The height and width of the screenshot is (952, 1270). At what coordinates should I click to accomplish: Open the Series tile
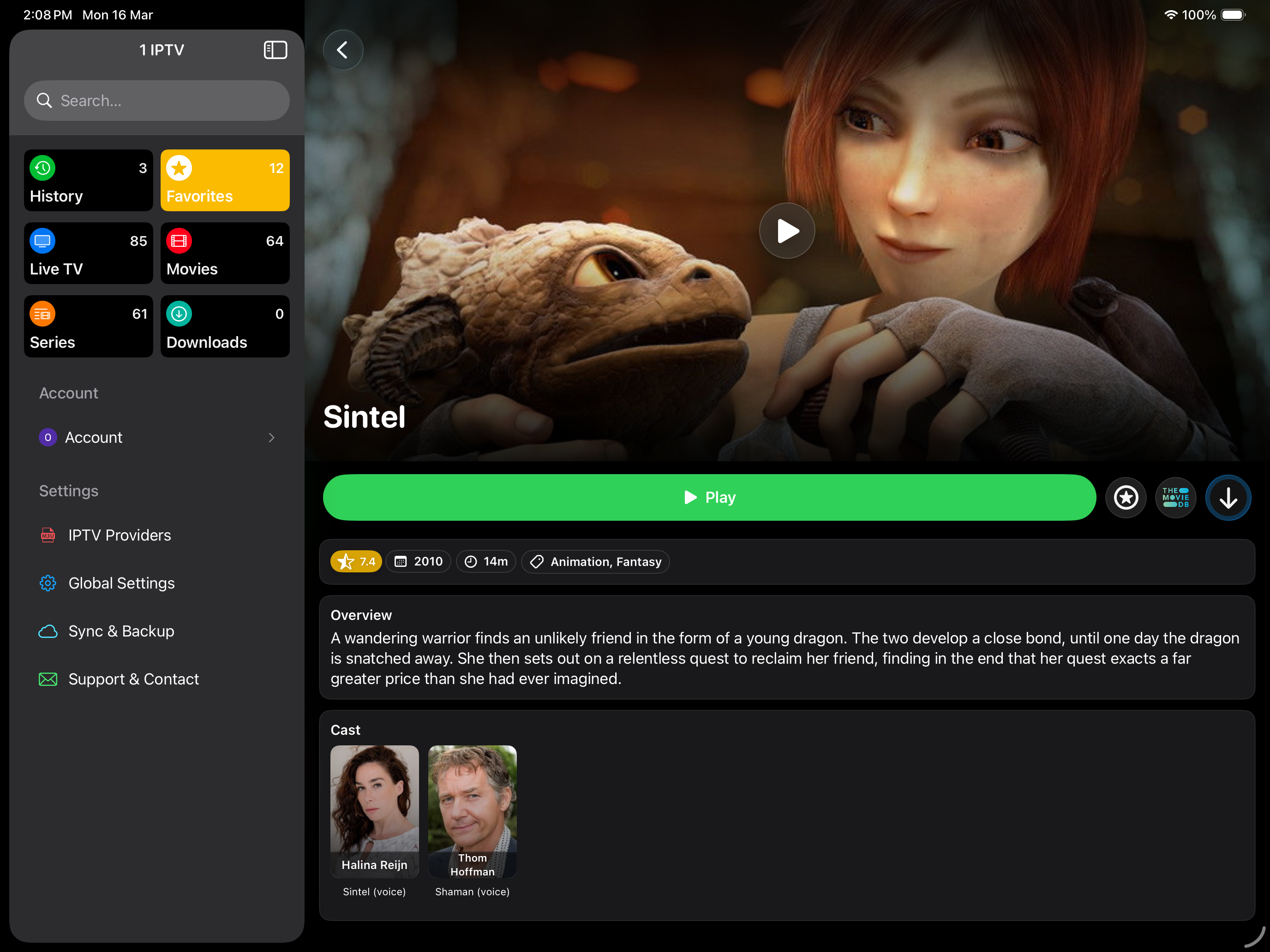click(89, 327)
